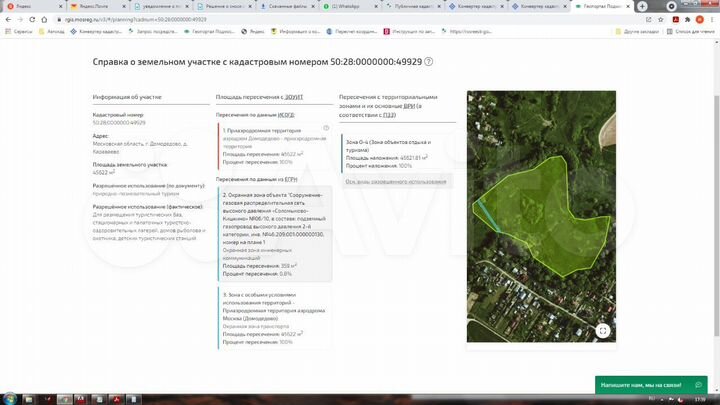Click the taskbar clock
This screenshot has height=405, width=720.
click(x=700, y=399)
